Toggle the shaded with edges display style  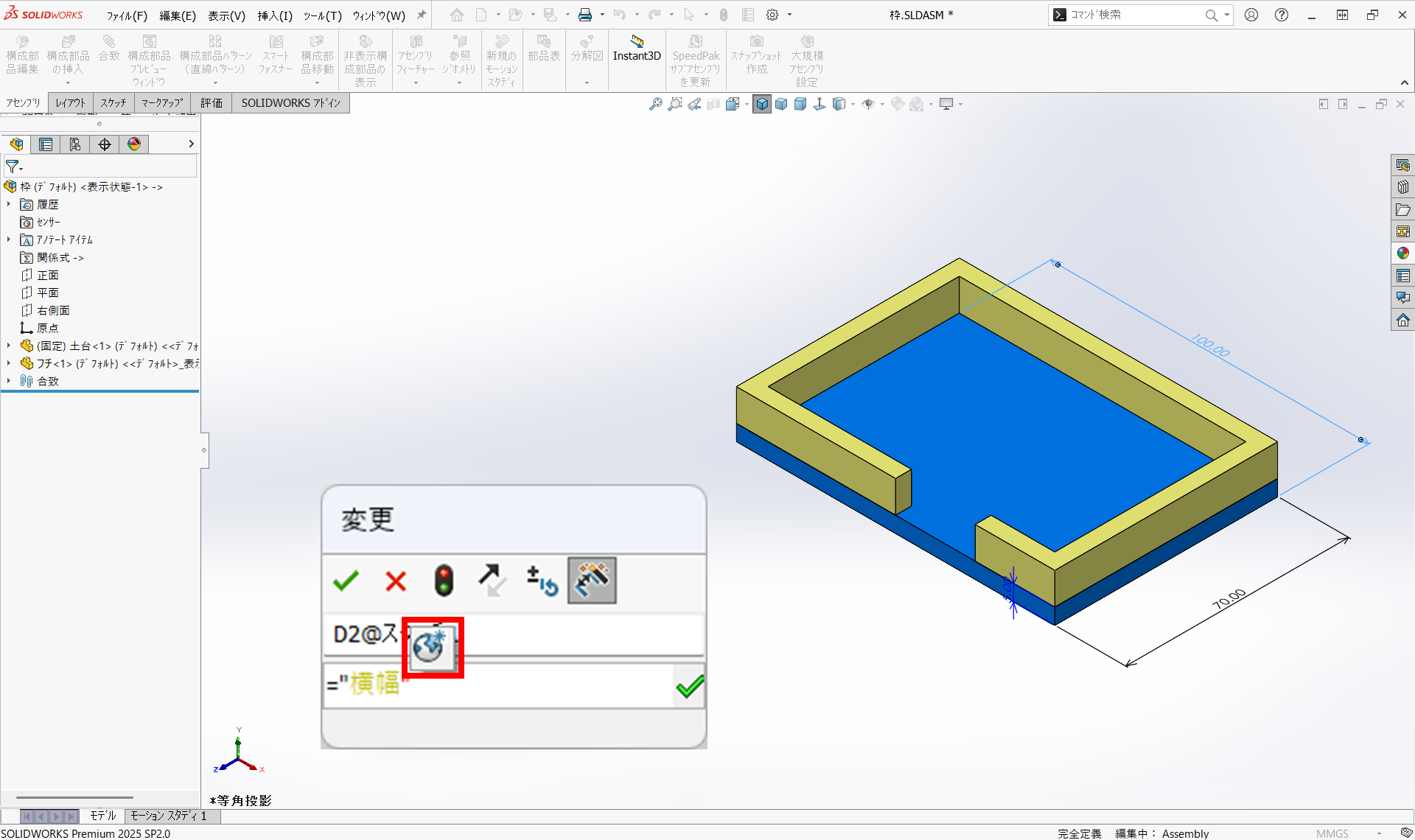point(762,105)
